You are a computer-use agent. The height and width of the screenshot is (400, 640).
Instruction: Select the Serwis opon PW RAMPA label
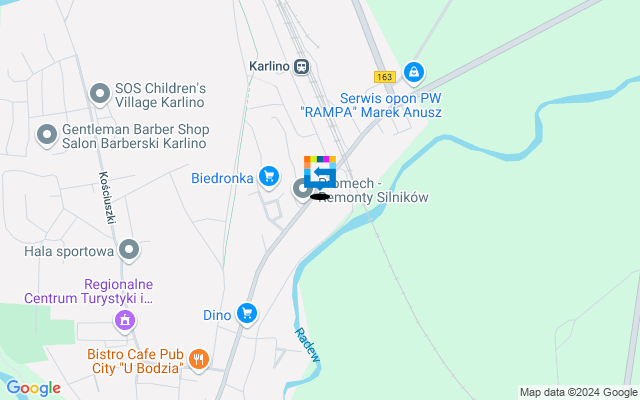[x=371, y=105]
